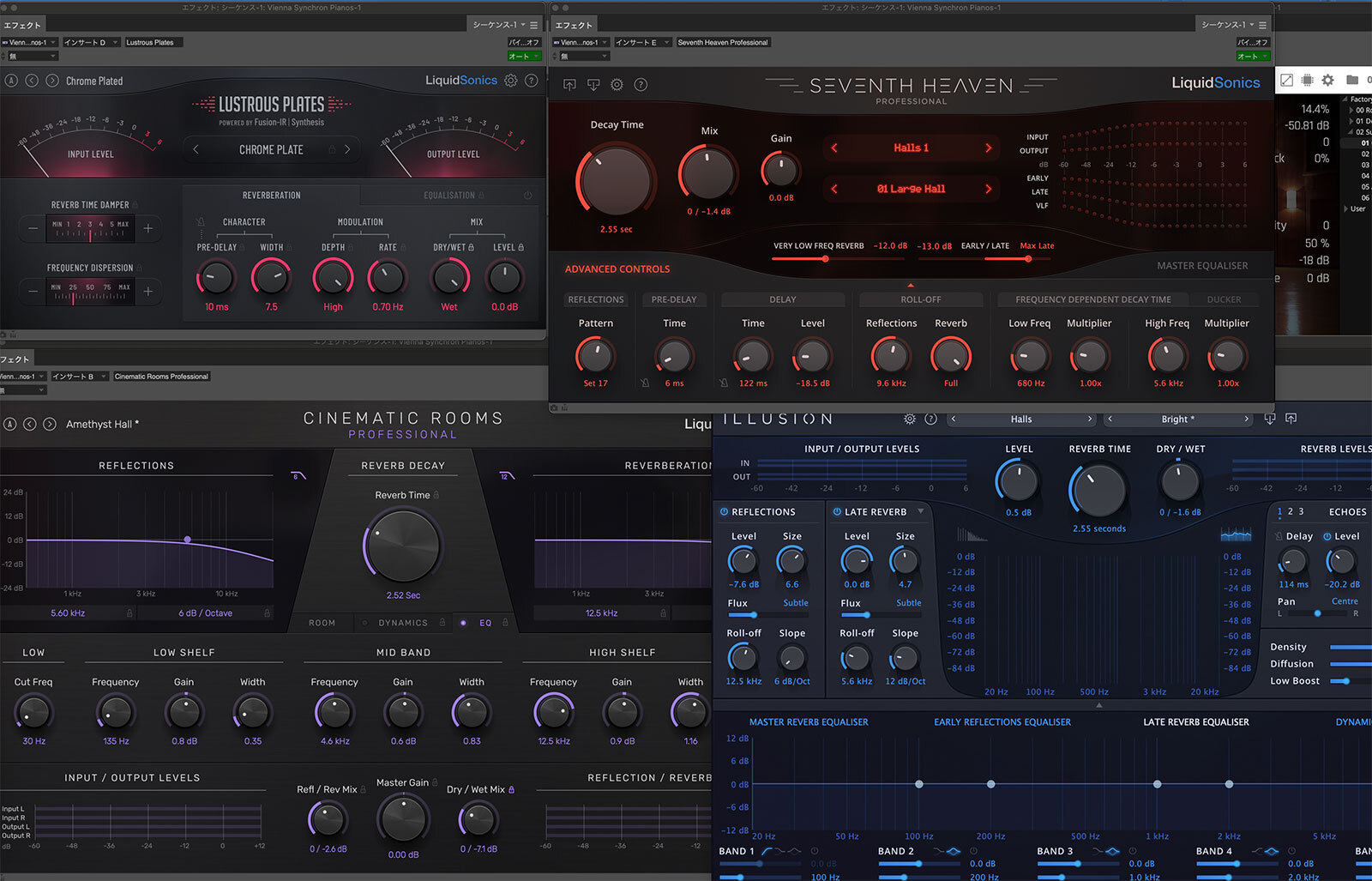Select the EQ view toggle in Cinematic Rooms
The image size is (1372, 881).
[x=485, y=623]
